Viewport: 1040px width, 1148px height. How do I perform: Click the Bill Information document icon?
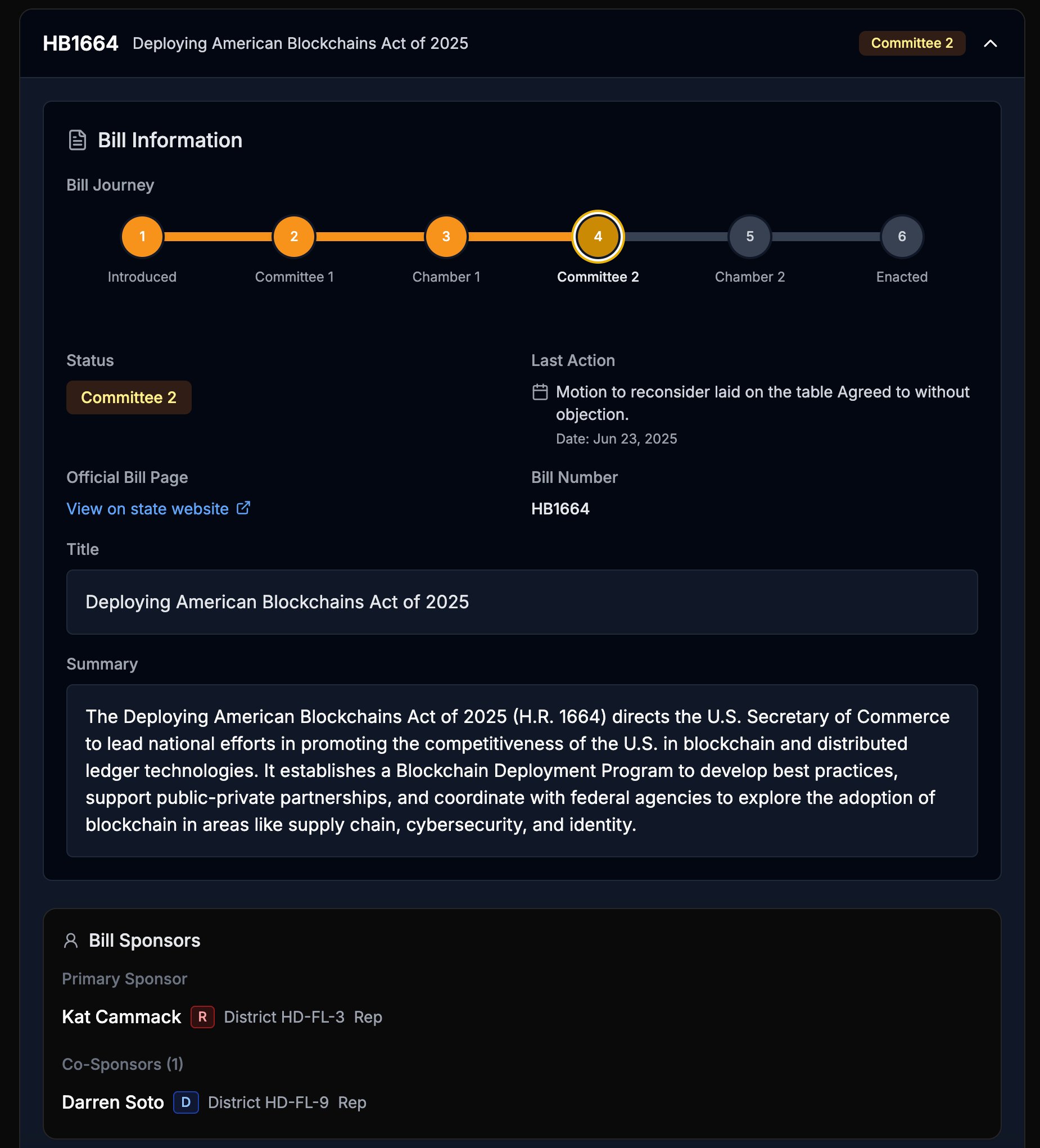(x=78, y=140)
